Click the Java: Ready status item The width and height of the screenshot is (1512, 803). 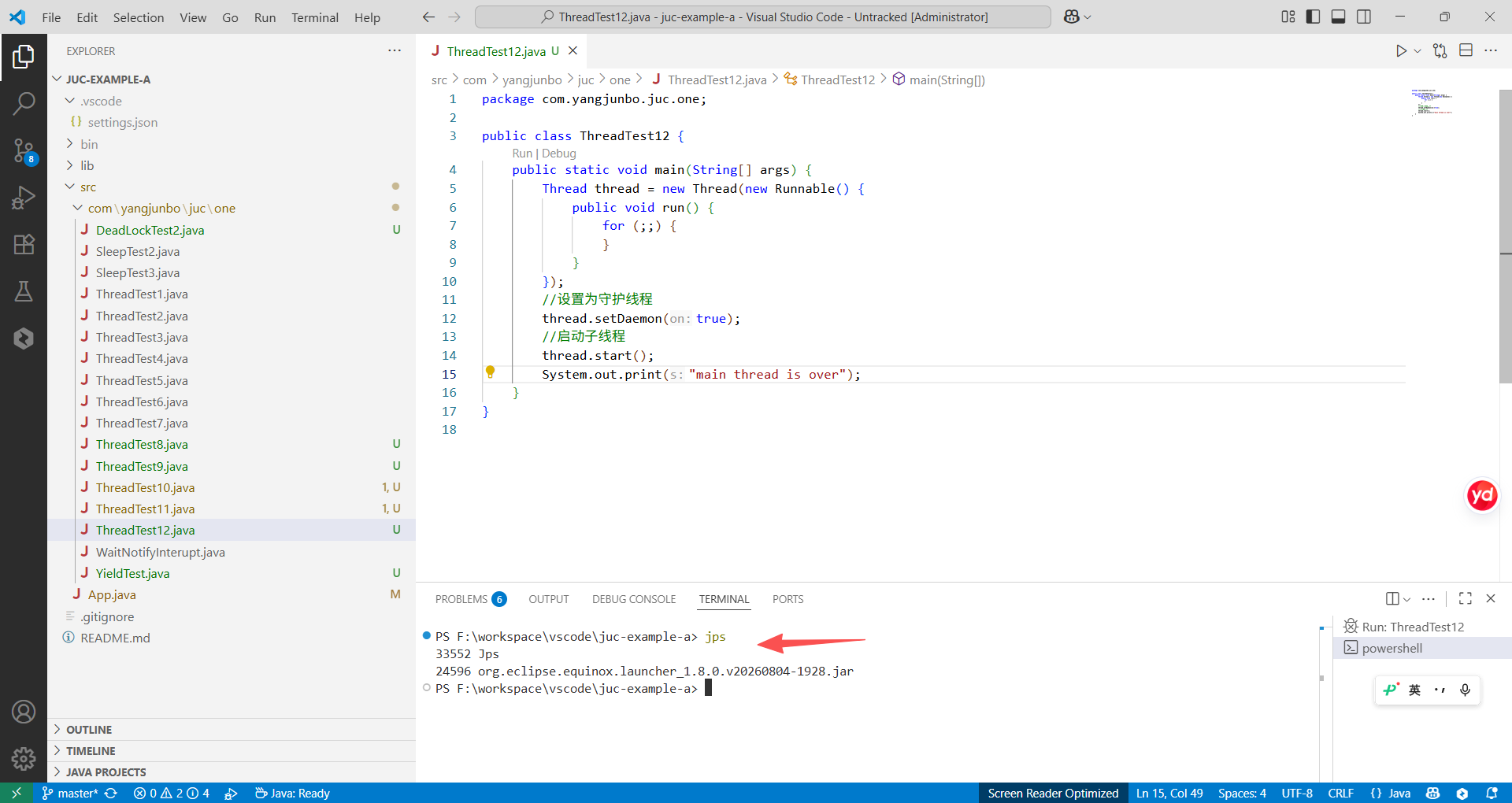tap(292, 793)
